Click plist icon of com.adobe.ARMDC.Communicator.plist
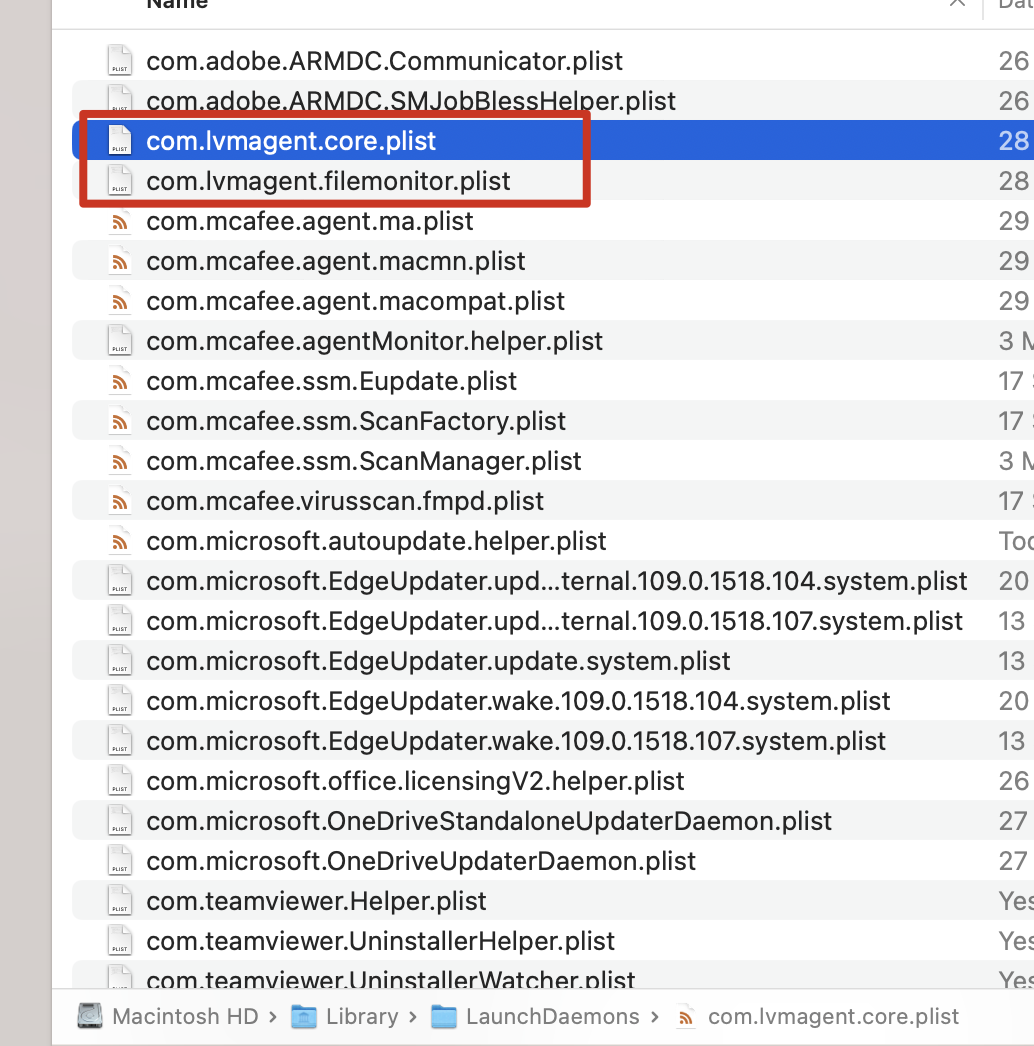This screenshot has height=1046, width=1034. point(120,60)
